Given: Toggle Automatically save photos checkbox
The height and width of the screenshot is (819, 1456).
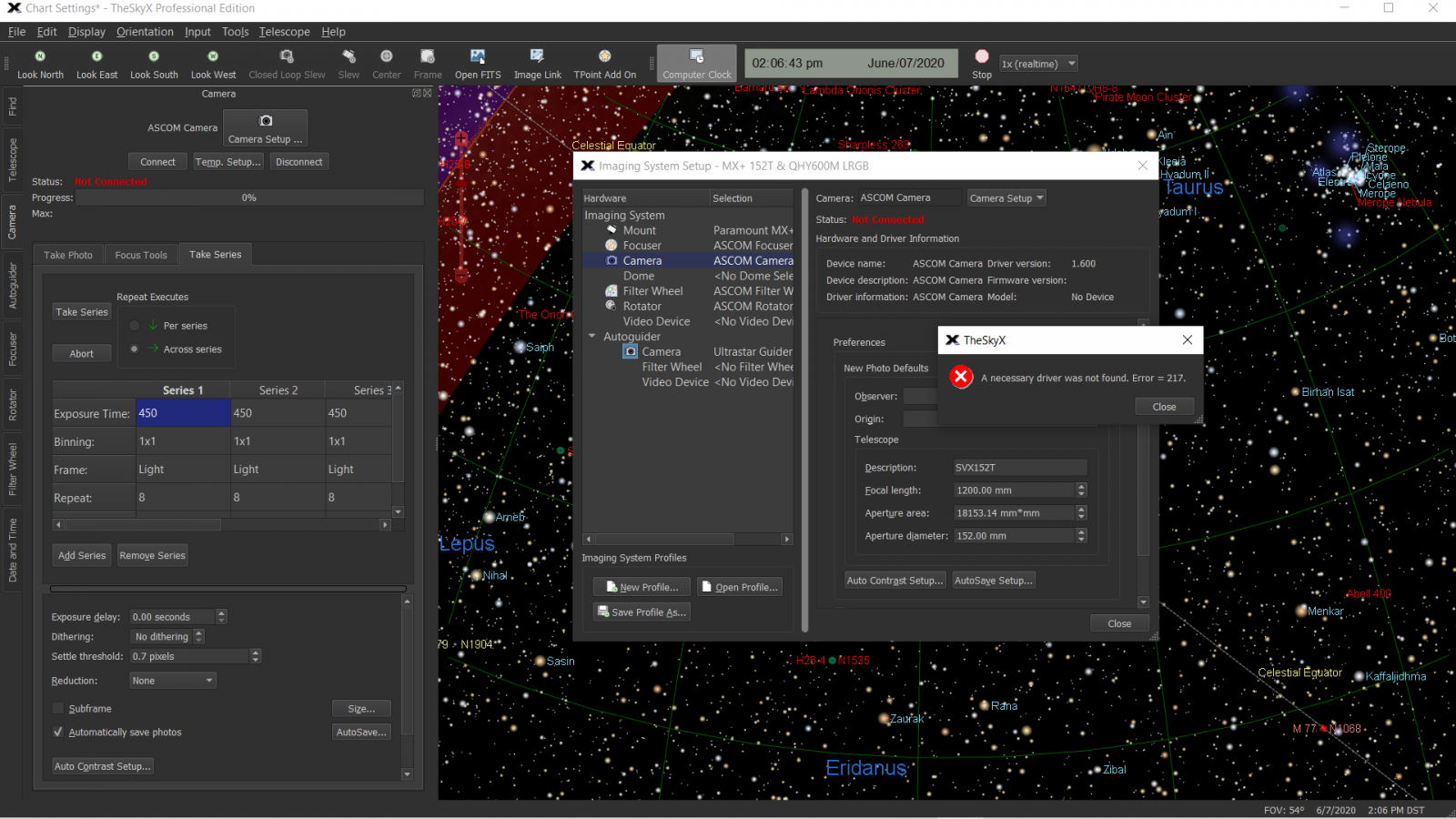Looking at the screenshot, I should (x=59, y=733).
